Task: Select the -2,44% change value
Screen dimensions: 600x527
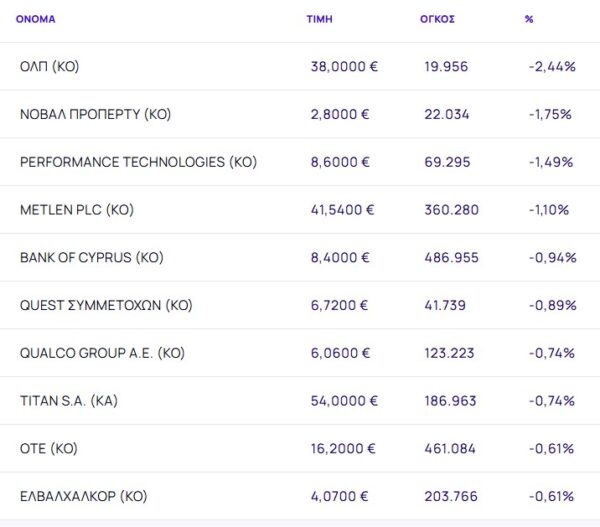Action: coord(552,66)
